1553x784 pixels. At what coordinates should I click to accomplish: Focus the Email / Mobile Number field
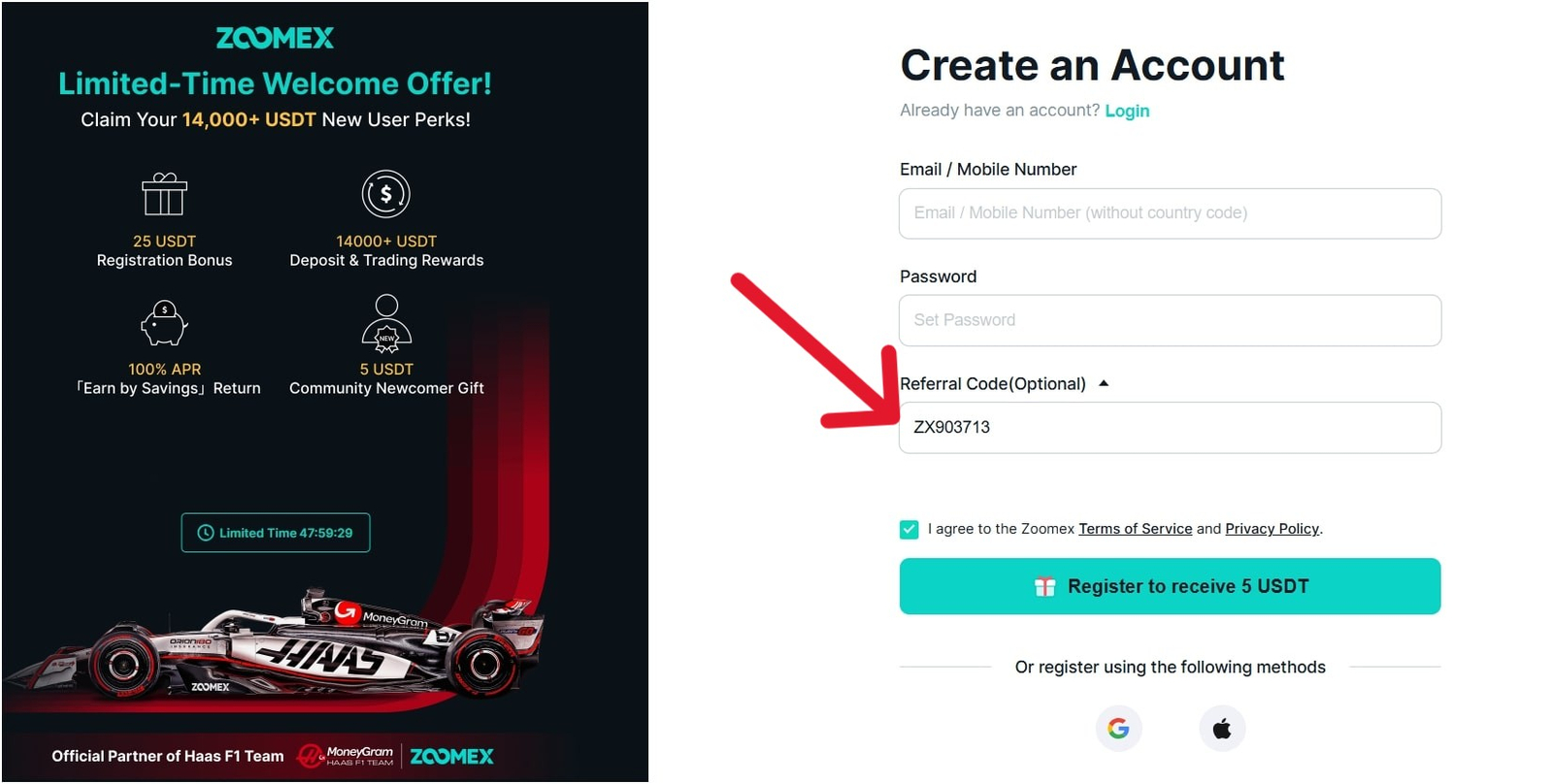[x=1170, y=213]
